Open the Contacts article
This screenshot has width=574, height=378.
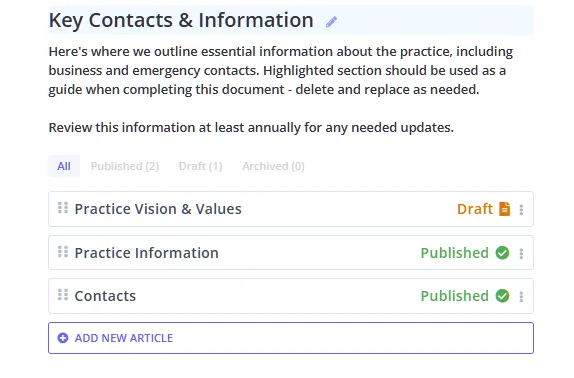coord(105,296)
